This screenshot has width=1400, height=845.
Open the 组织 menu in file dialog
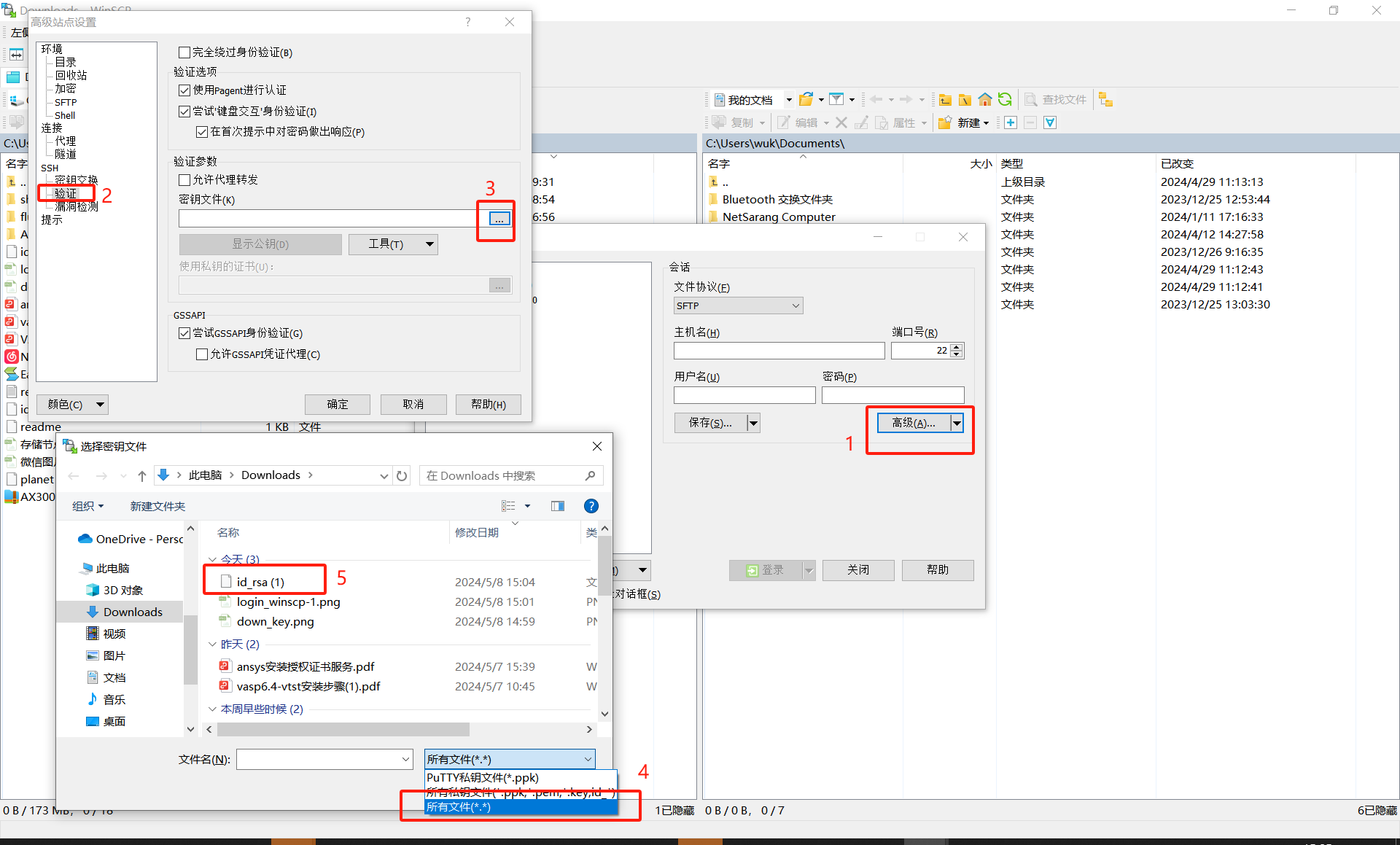tap(88, 506)
